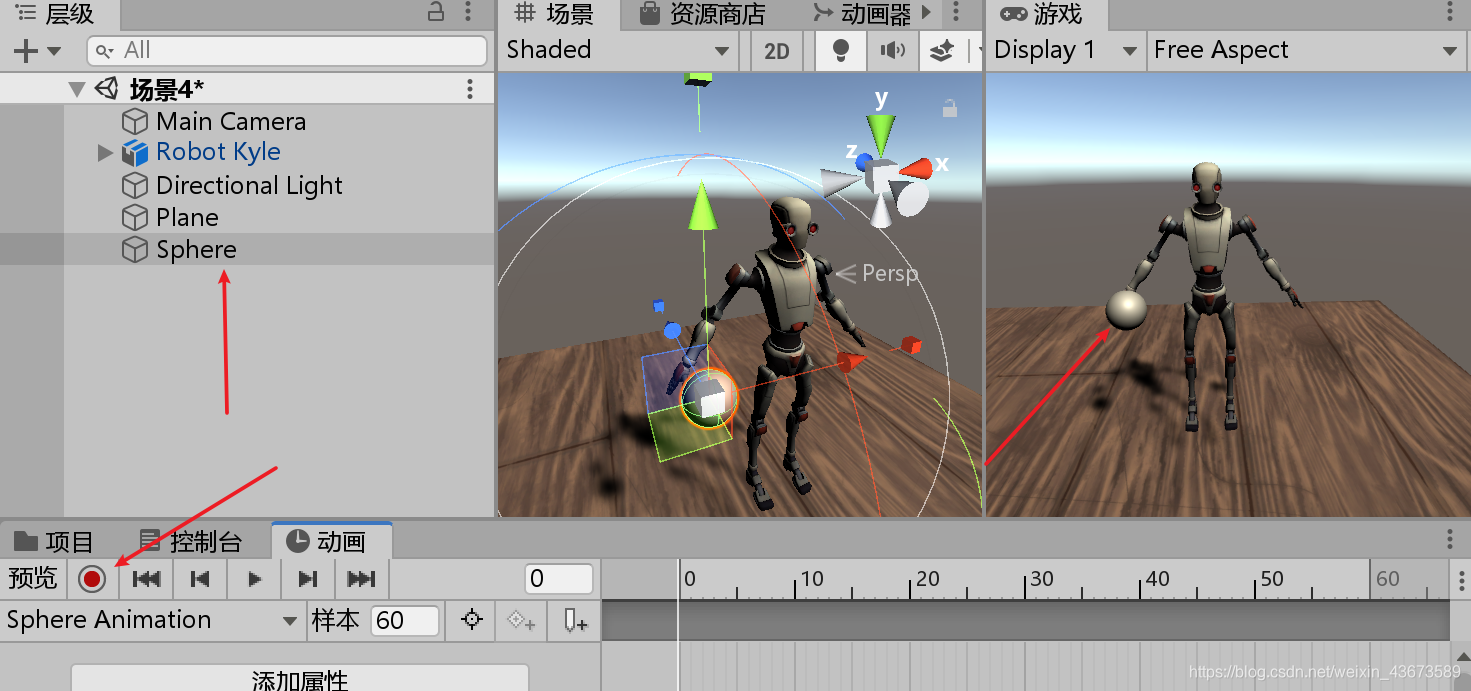Image resolution: width=1471 pixels, height=691 pixels.
Task: Switch to the Animator tab
Action: tap(862, 14)
